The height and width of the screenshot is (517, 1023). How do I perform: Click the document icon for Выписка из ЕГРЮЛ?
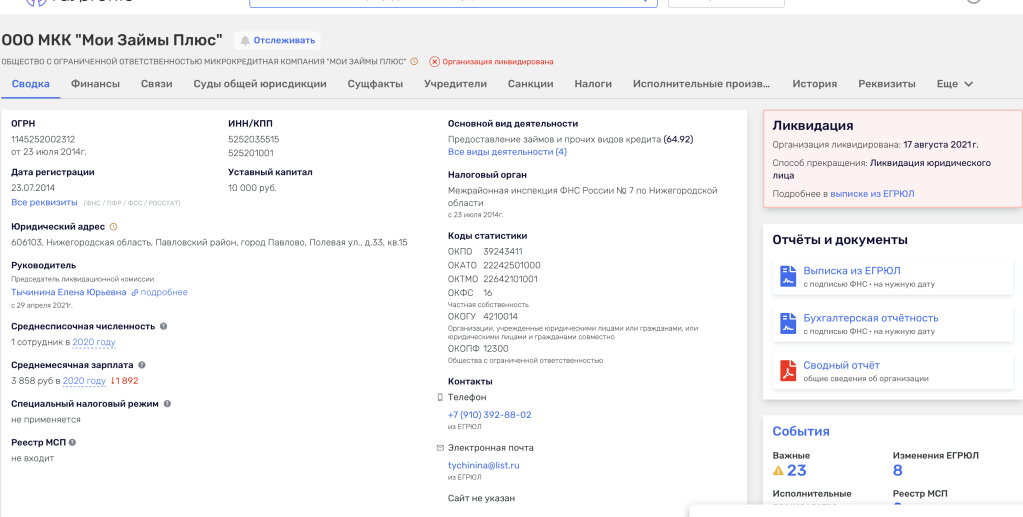(x=788, y=276)
